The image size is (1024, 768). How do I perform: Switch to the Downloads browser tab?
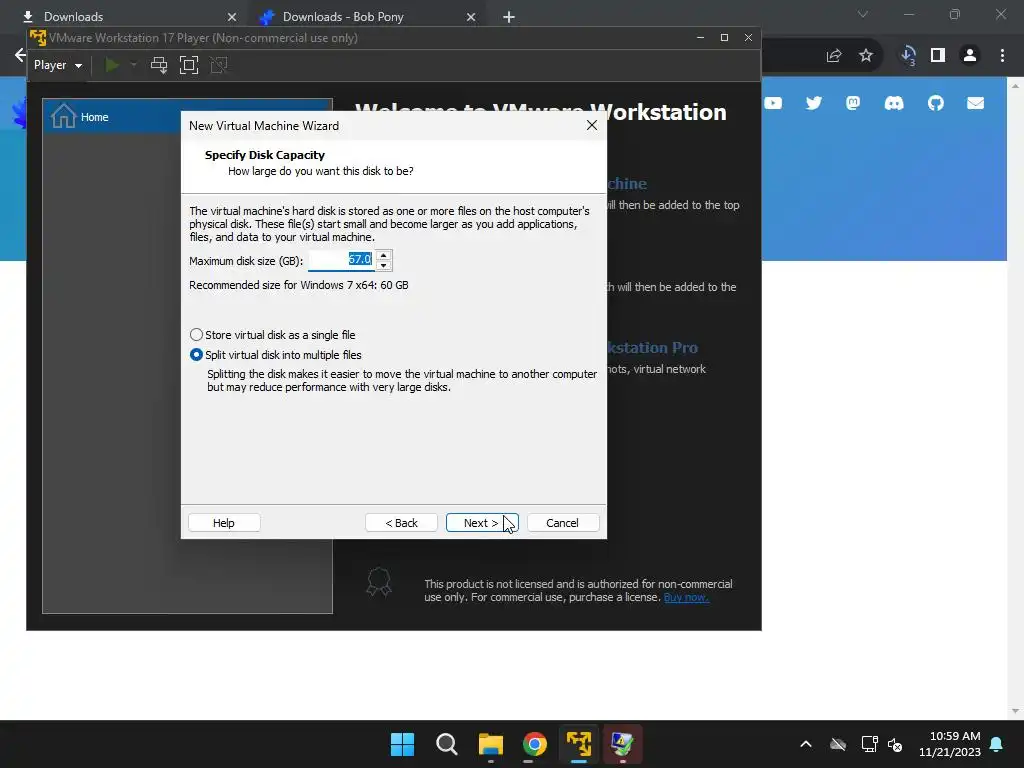click(124, 16)
